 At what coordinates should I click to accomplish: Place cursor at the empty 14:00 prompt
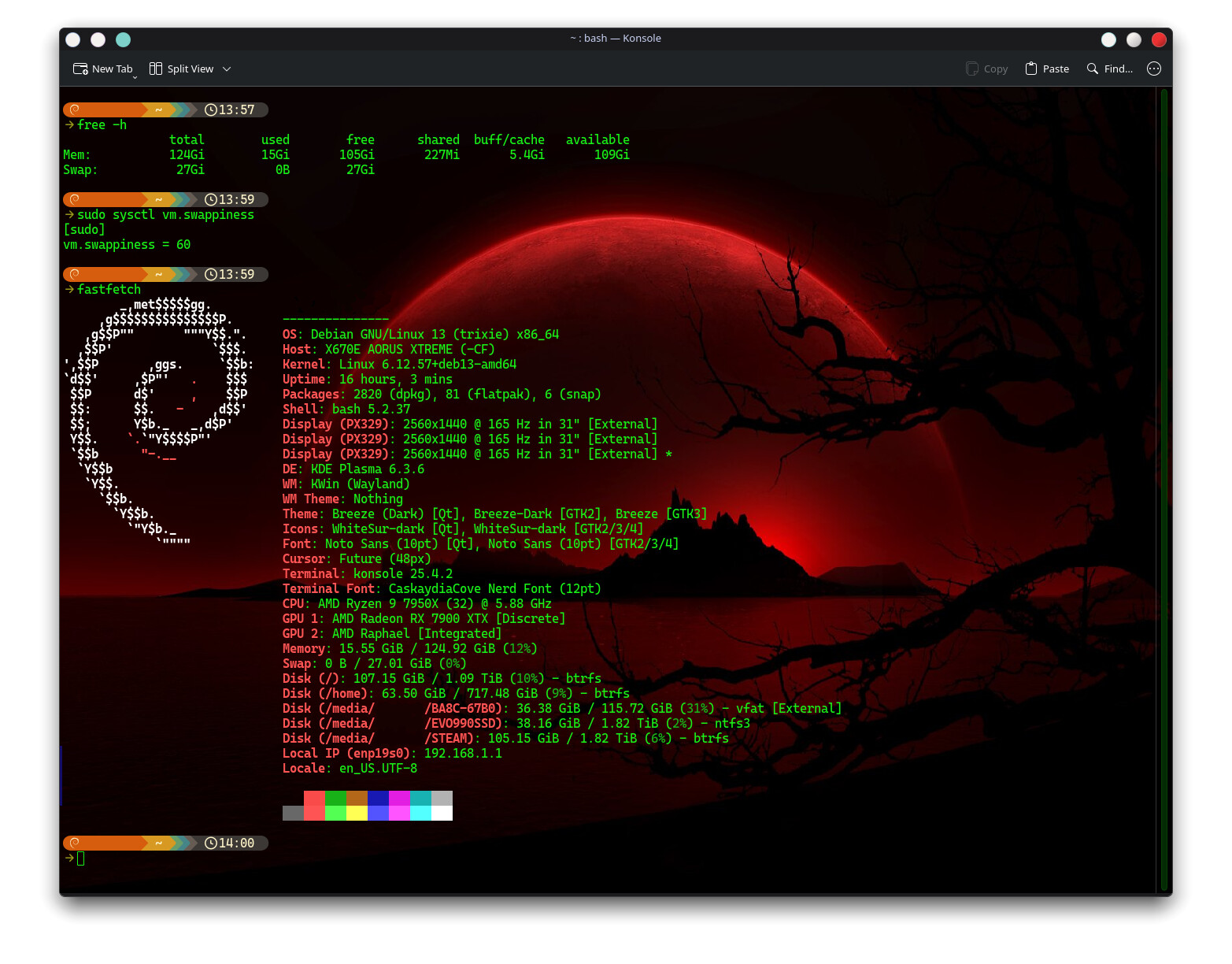(x=81, y=858)
